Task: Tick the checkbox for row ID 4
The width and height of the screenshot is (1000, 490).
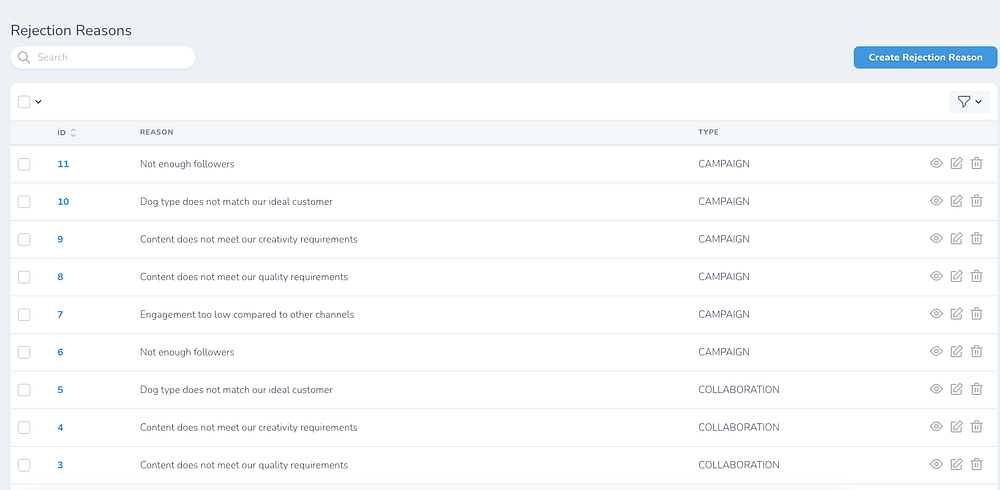Action: pos(24,427)
